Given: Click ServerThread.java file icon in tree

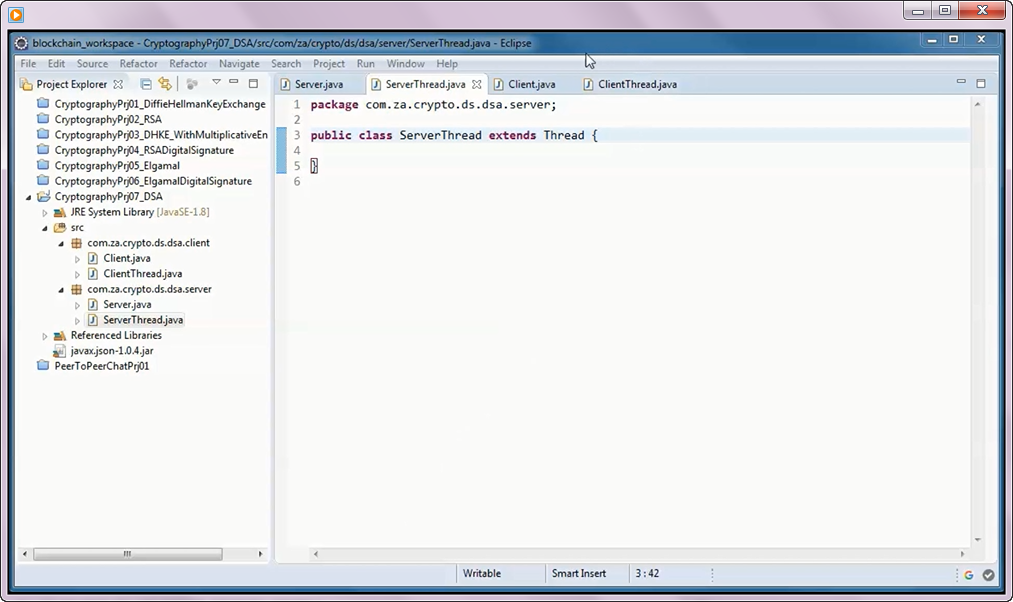Looking at the screenshot, I should coord(92,320).
